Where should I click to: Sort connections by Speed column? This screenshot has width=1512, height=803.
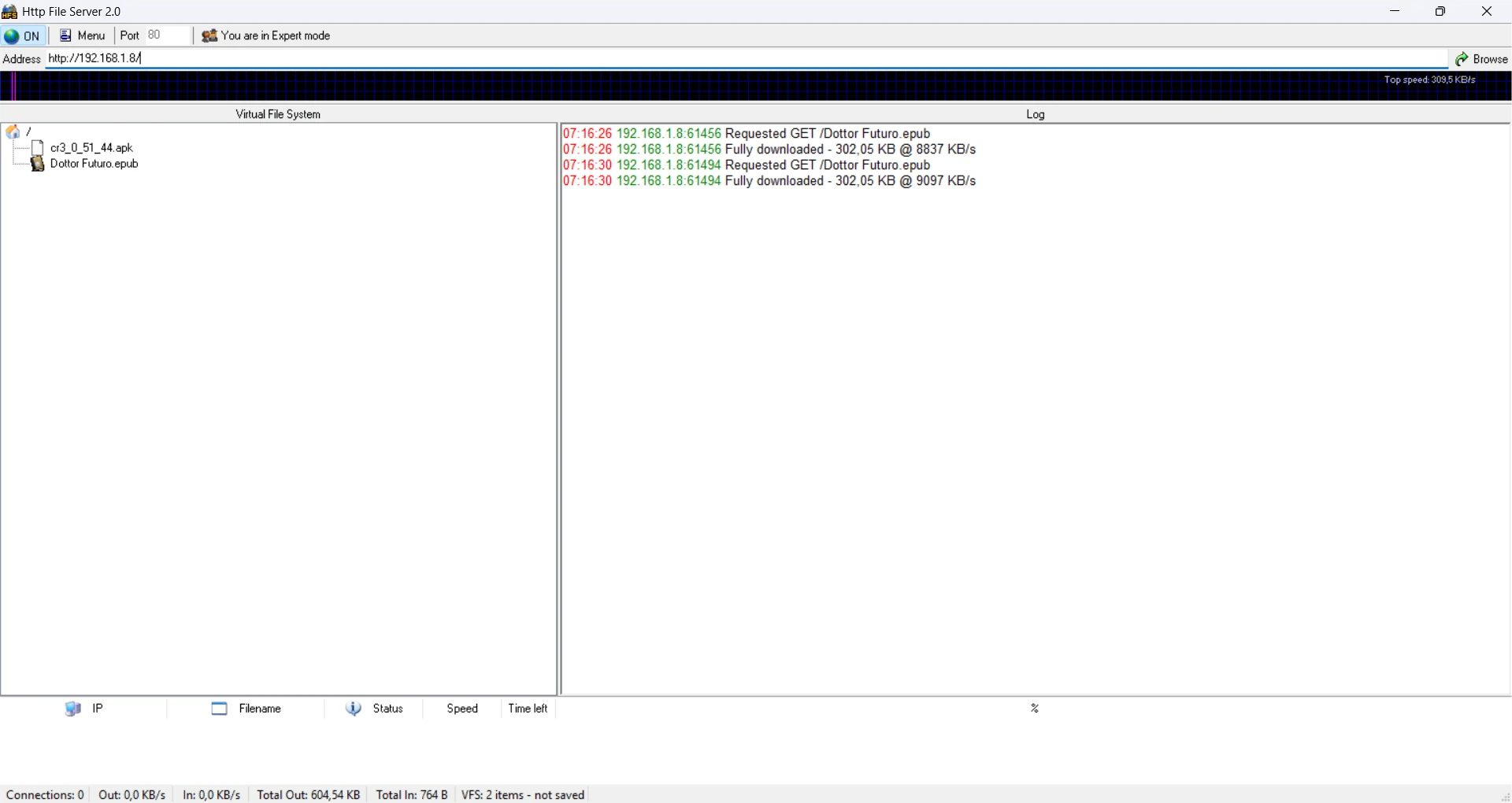coord(462,709)
